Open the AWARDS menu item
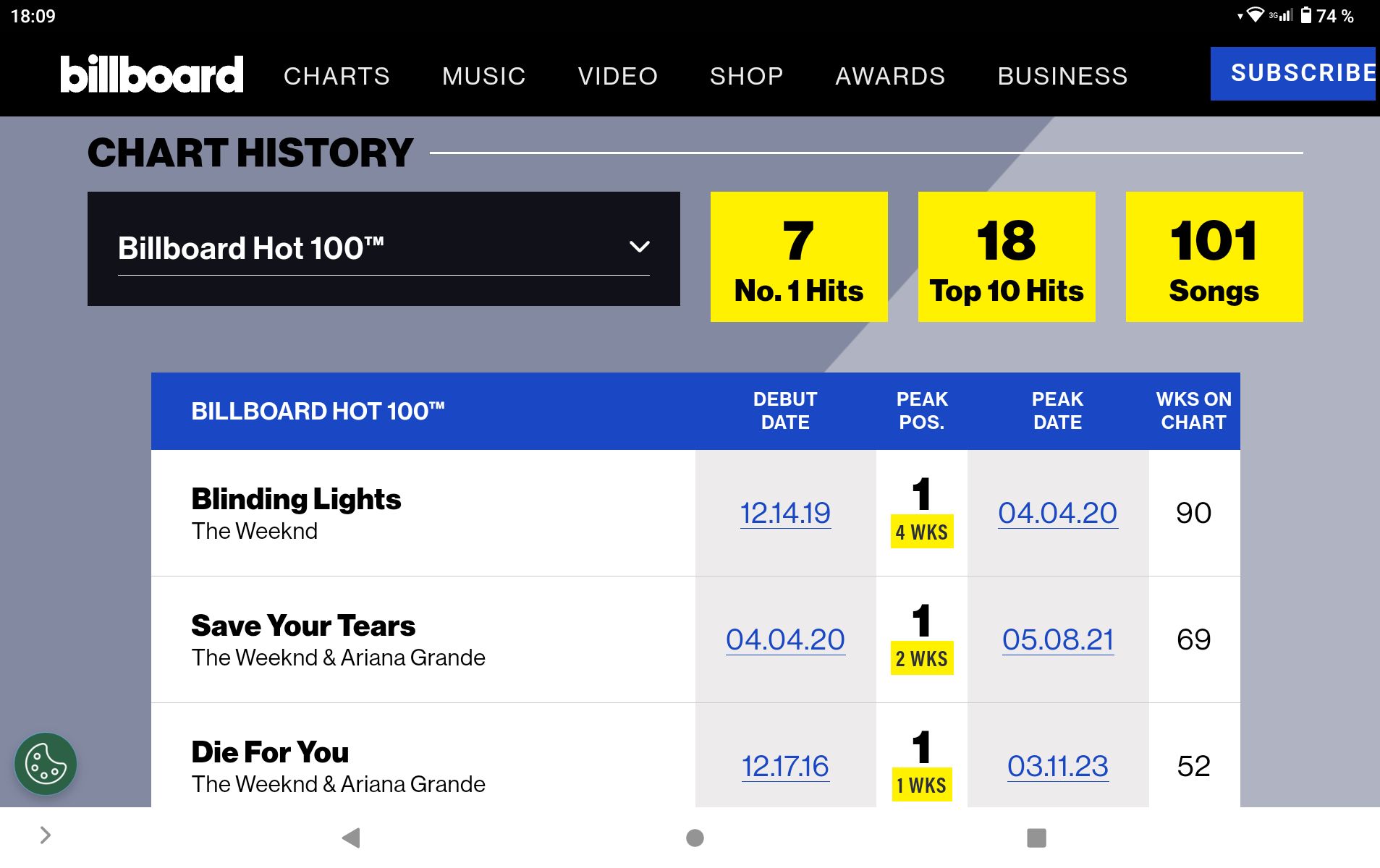 (890, 76)
